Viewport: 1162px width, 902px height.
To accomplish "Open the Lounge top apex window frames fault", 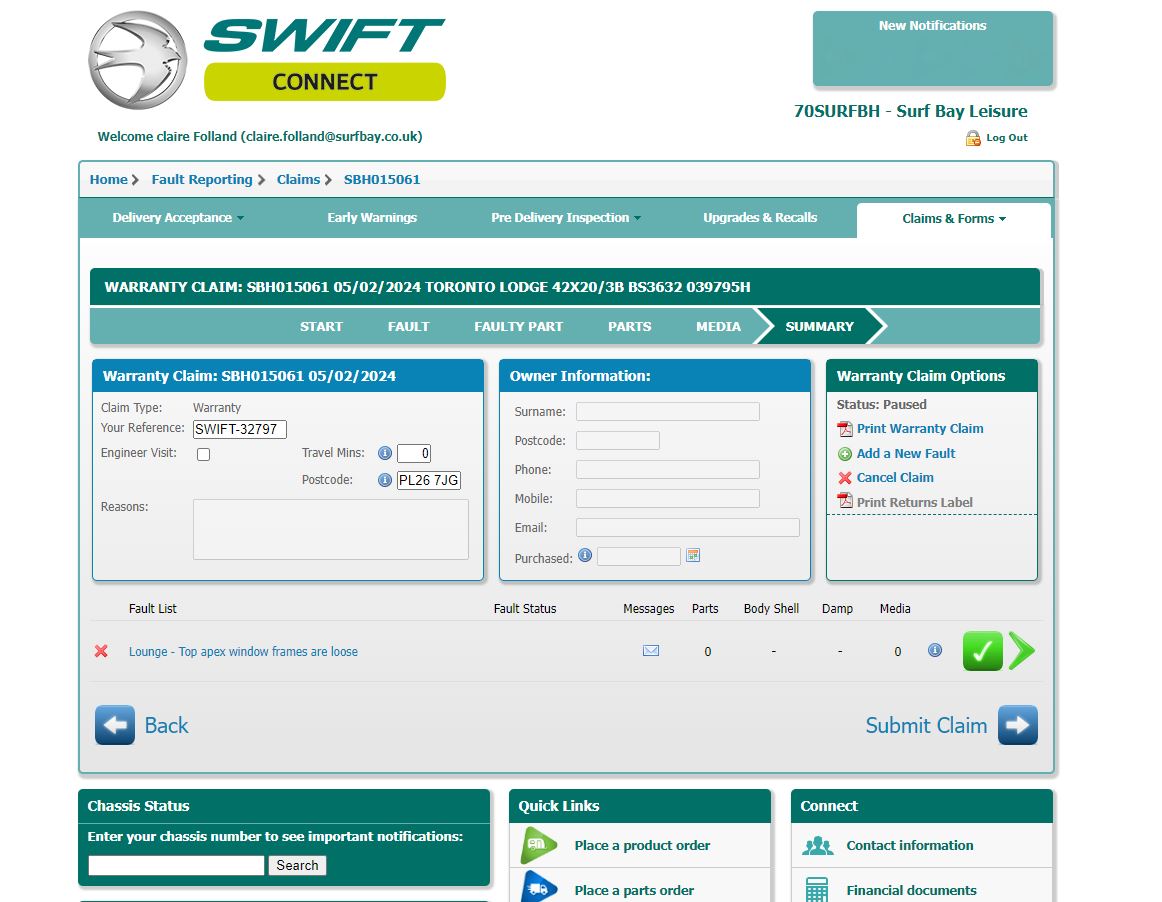I will (x=243, y=651).
